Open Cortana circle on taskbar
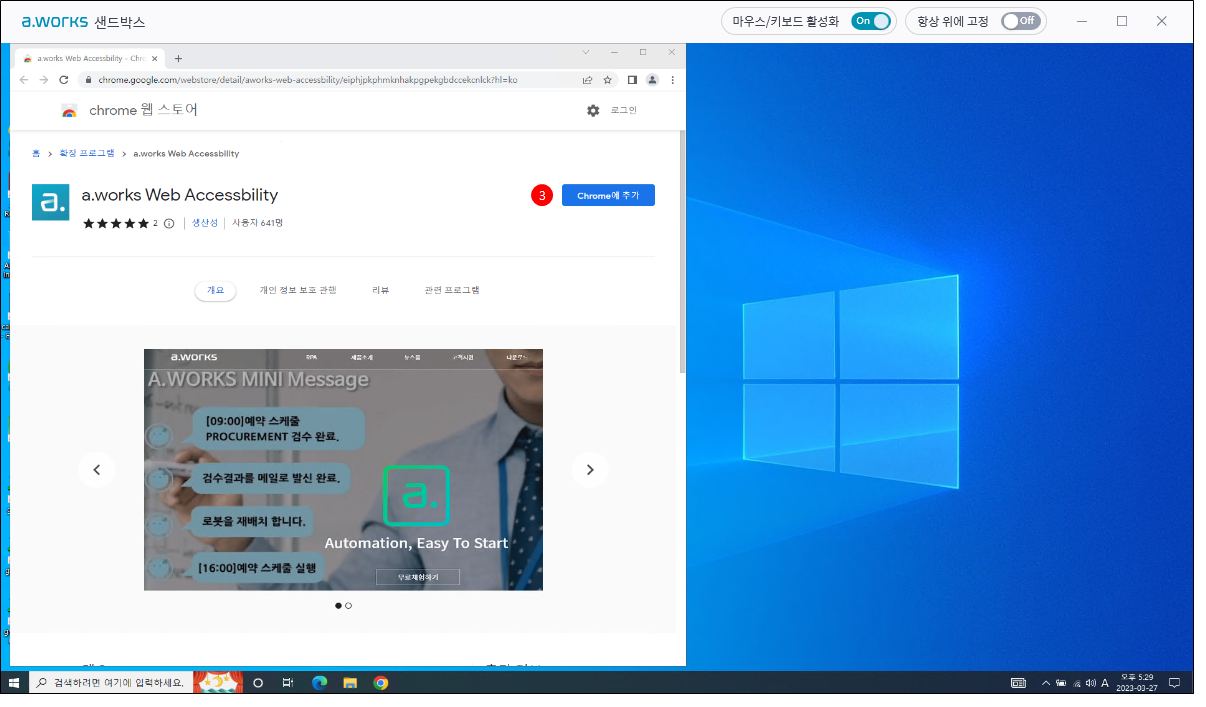1206x707 pixels. (258, 683)
